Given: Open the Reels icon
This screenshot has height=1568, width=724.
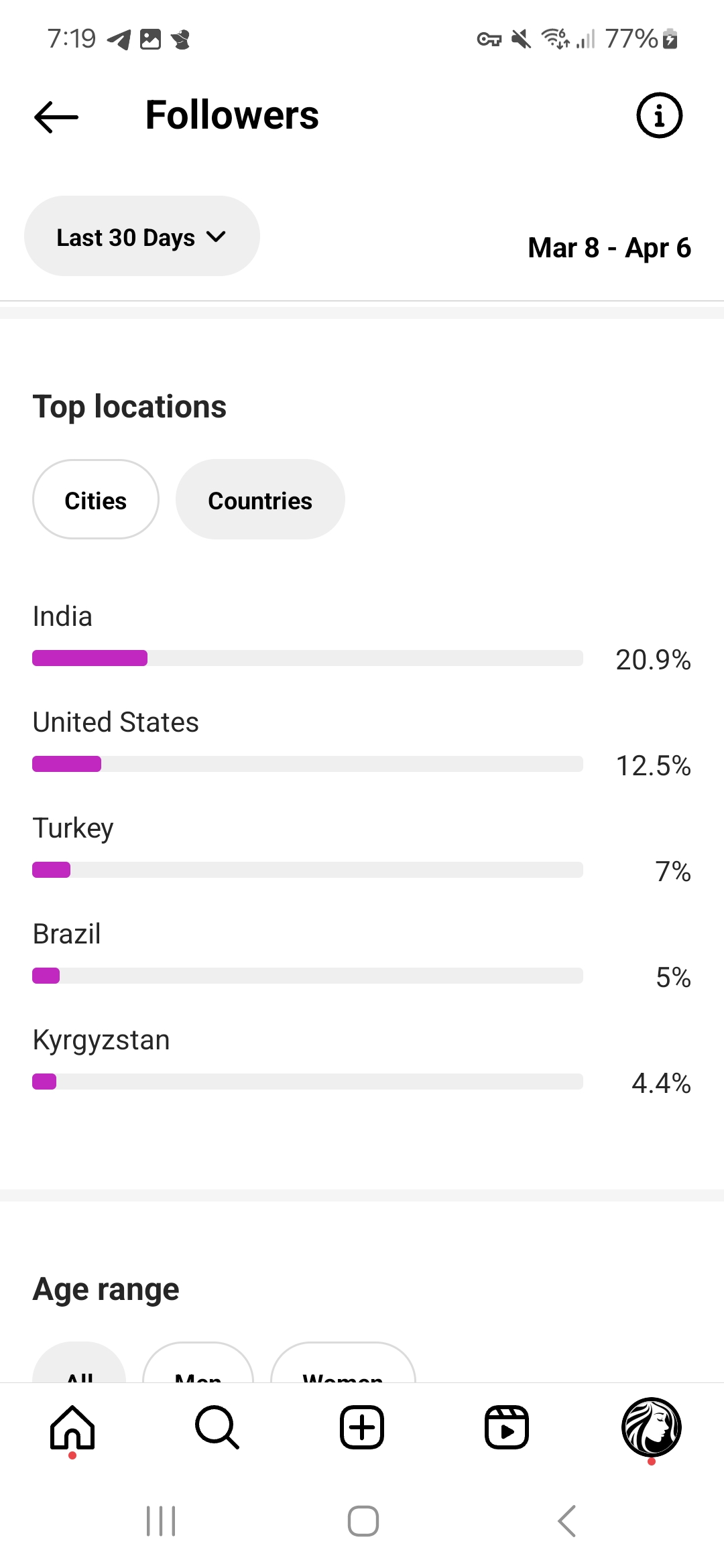Looking at the screenshot, I should 507,1427.
